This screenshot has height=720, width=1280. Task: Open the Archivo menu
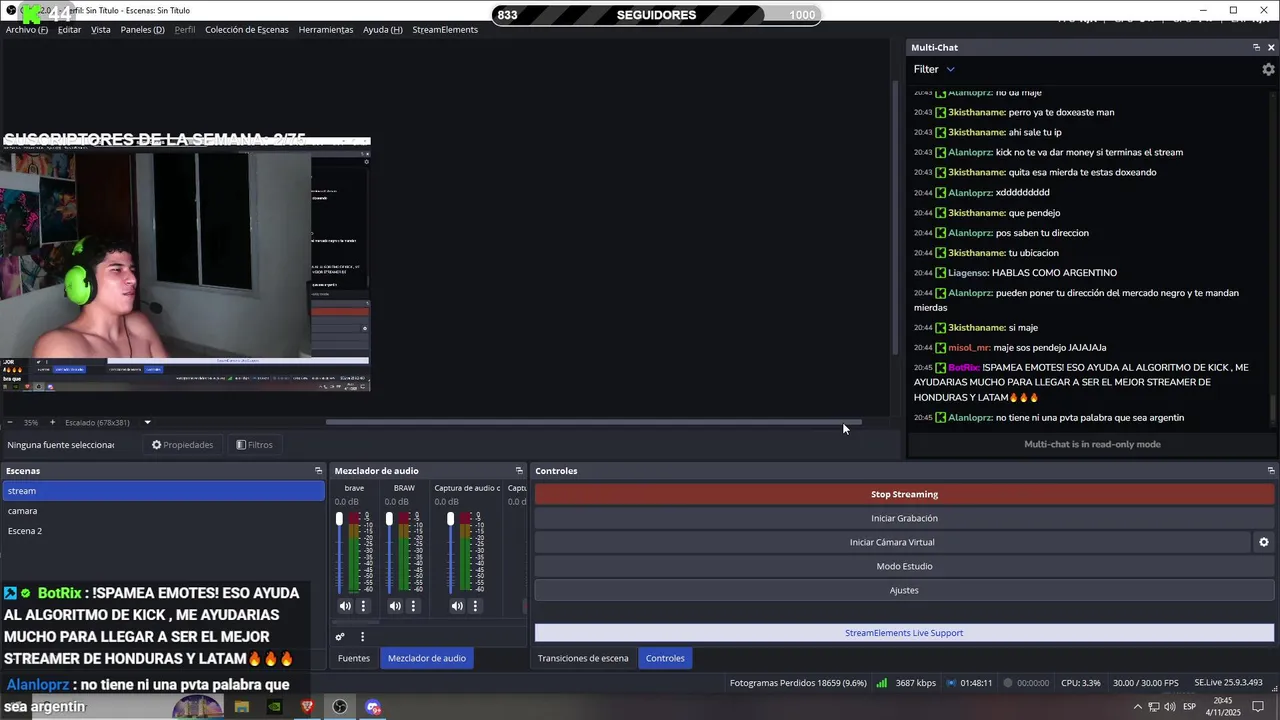(27, 30)
